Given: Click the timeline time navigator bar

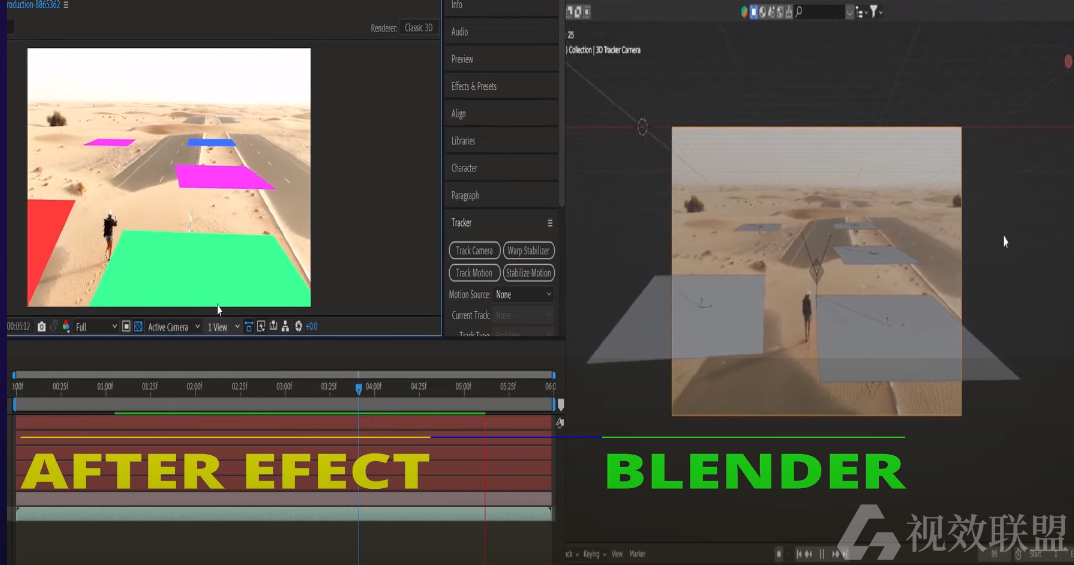Looking at the screenshot, I should [x=284, y=375].
